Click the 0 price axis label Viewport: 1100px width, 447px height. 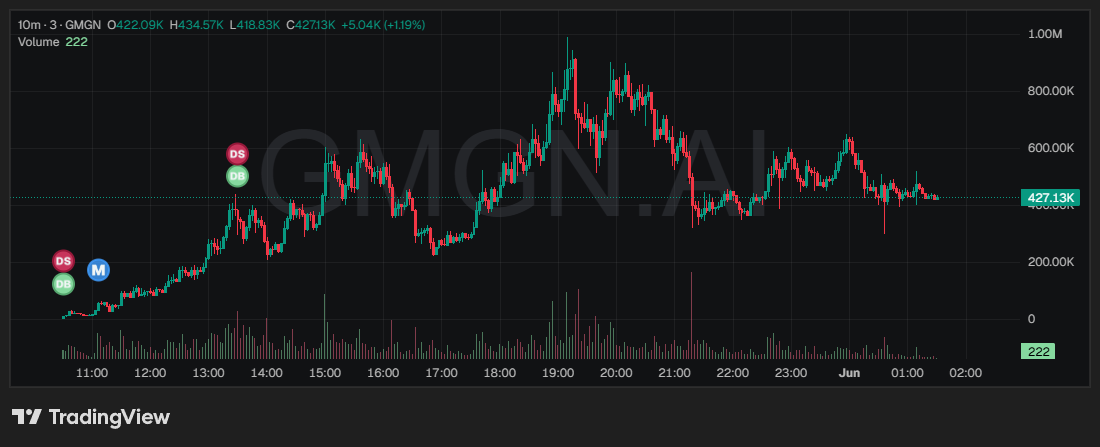1031,319
